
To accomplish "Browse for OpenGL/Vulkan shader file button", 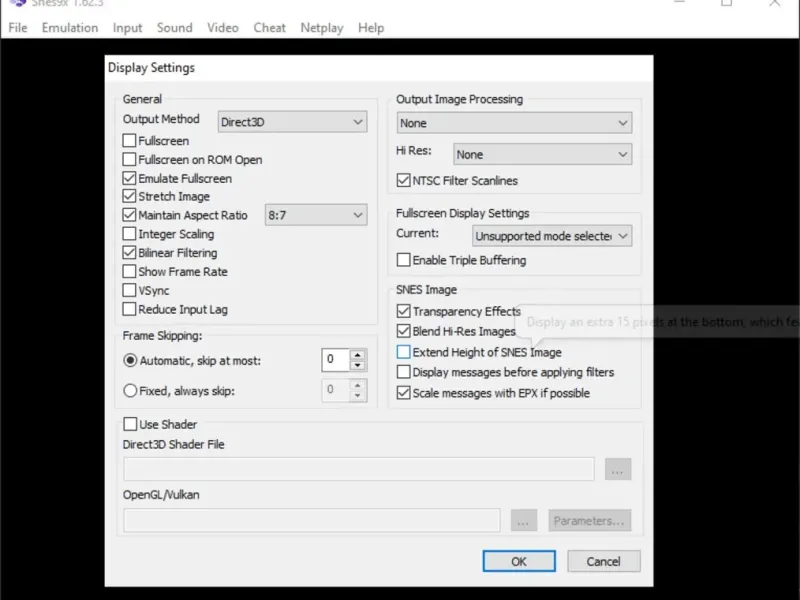I will 523,520.
